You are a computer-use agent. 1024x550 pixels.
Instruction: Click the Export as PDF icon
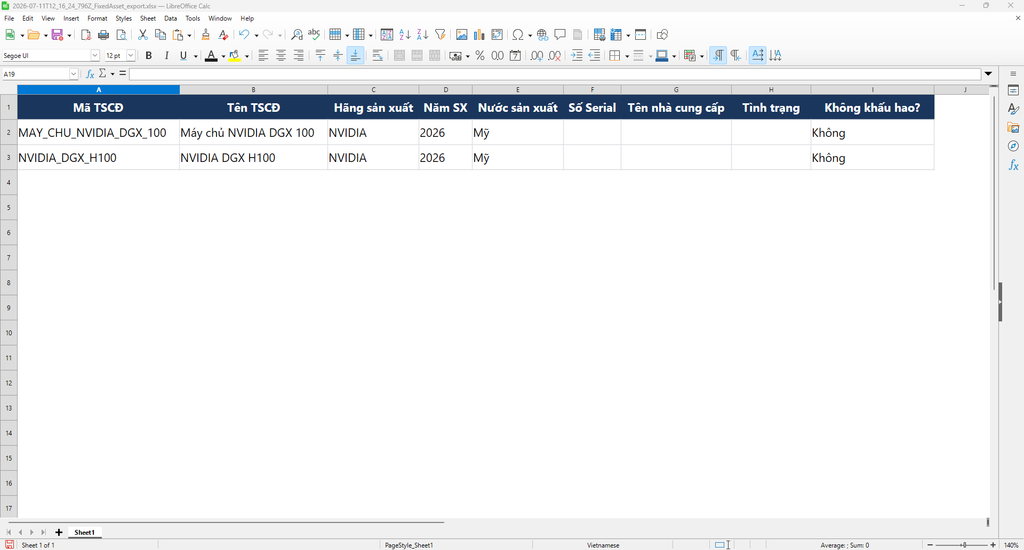click(x=86, y=35)
